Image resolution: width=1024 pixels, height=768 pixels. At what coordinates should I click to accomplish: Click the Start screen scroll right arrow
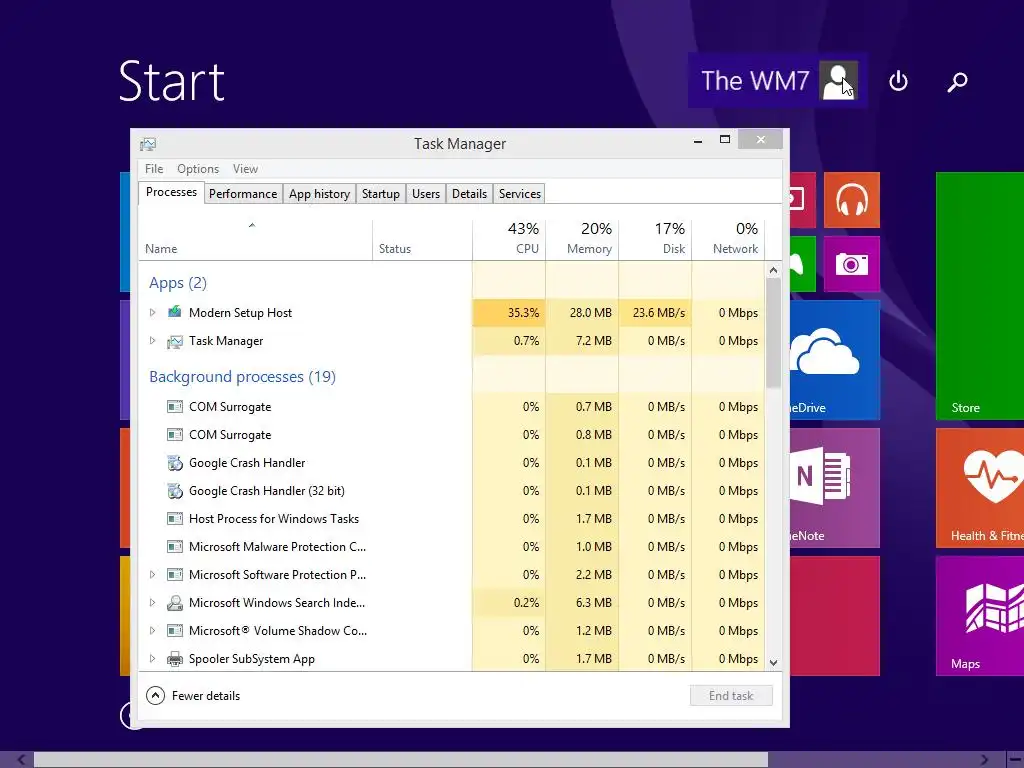click(x=984, y=760)
